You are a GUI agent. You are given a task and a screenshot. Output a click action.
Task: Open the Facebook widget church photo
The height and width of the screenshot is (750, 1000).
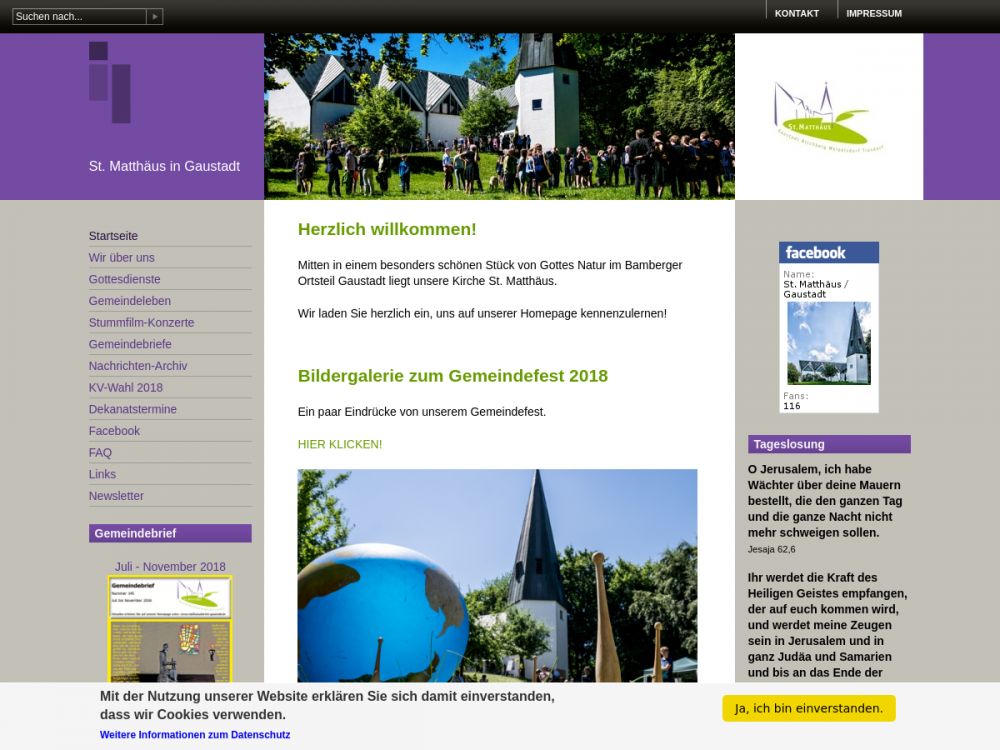pyautogui.click(x=828, y=343)
